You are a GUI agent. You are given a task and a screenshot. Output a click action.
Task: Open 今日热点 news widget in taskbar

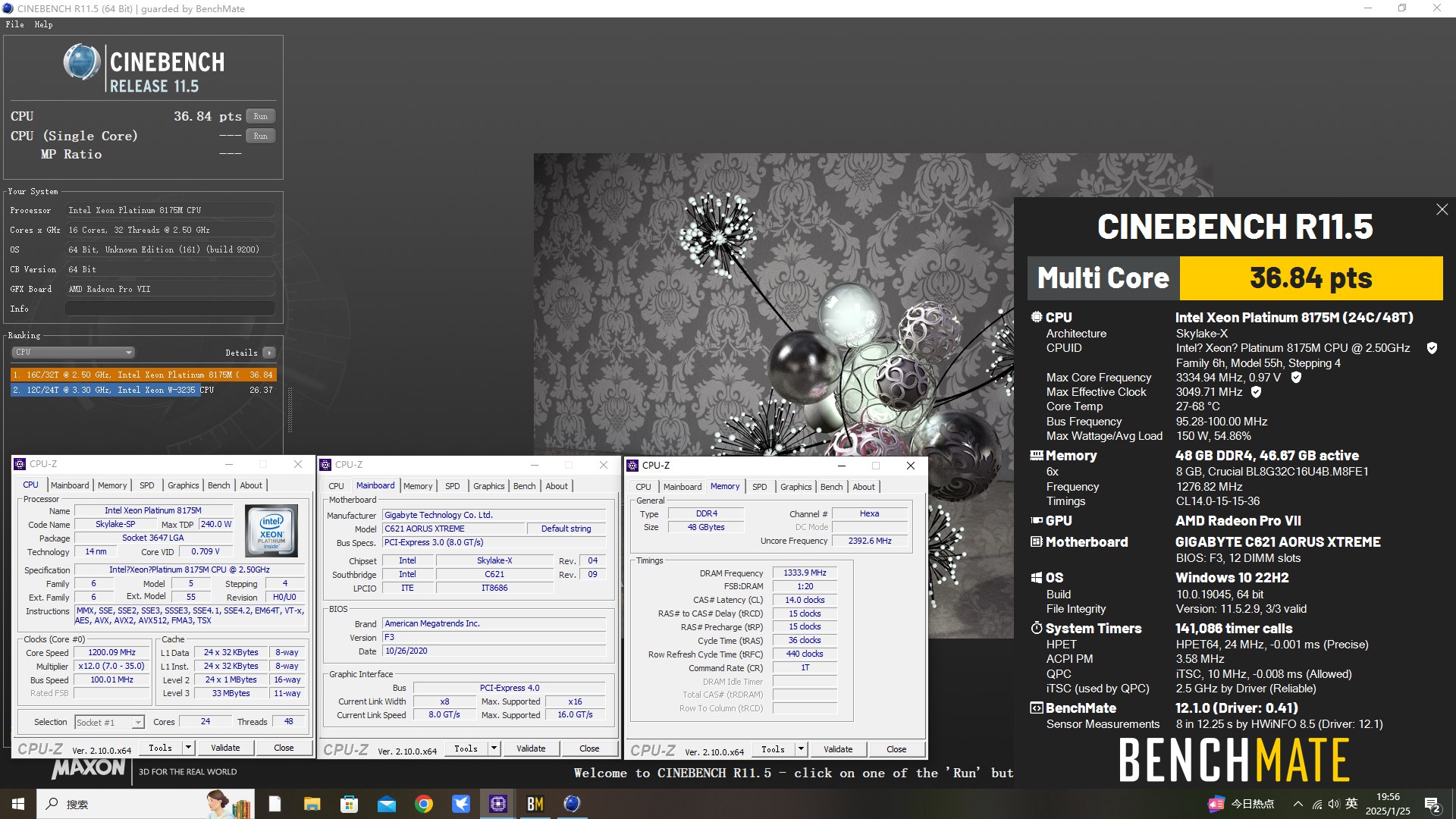point(1241,804)
